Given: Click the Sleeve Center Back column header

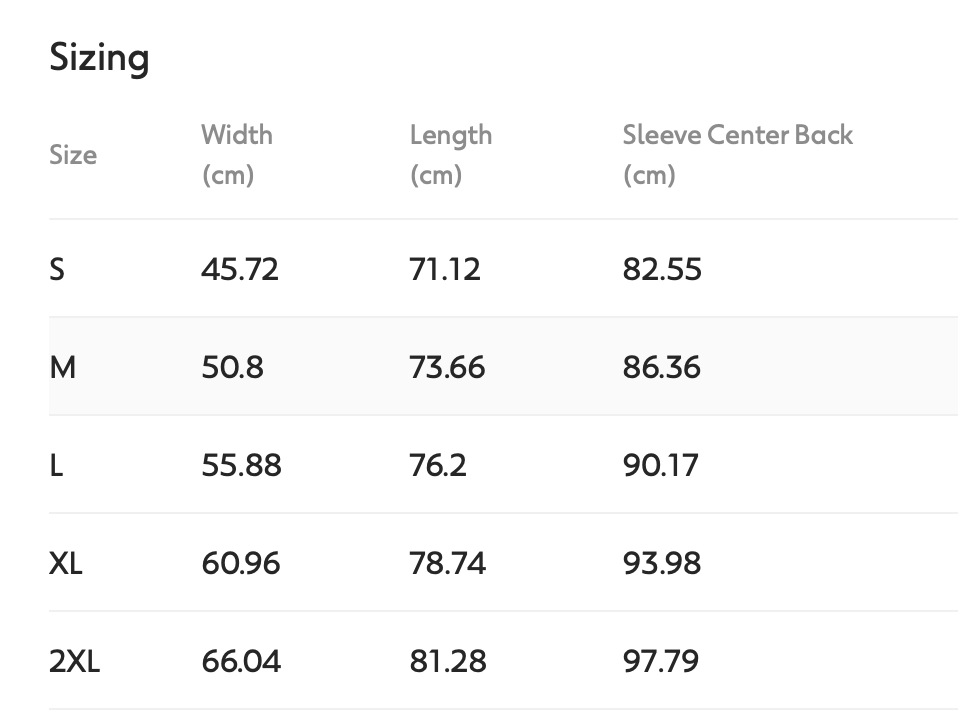Looking at the screenshot, I should 737,155.
